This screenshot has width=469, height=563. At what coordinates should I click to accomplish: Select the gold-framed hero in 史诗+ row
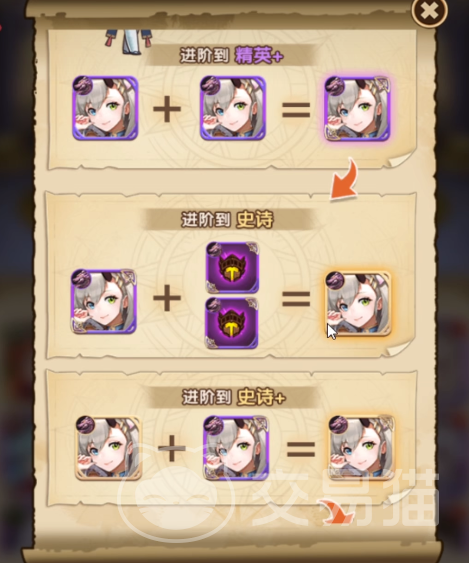(x=108, y=448)
